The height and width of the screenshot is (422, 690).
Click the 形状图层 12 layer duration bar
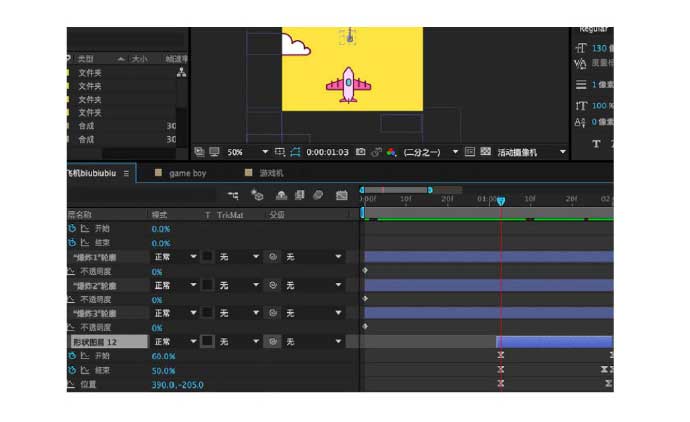coord(554,341)
